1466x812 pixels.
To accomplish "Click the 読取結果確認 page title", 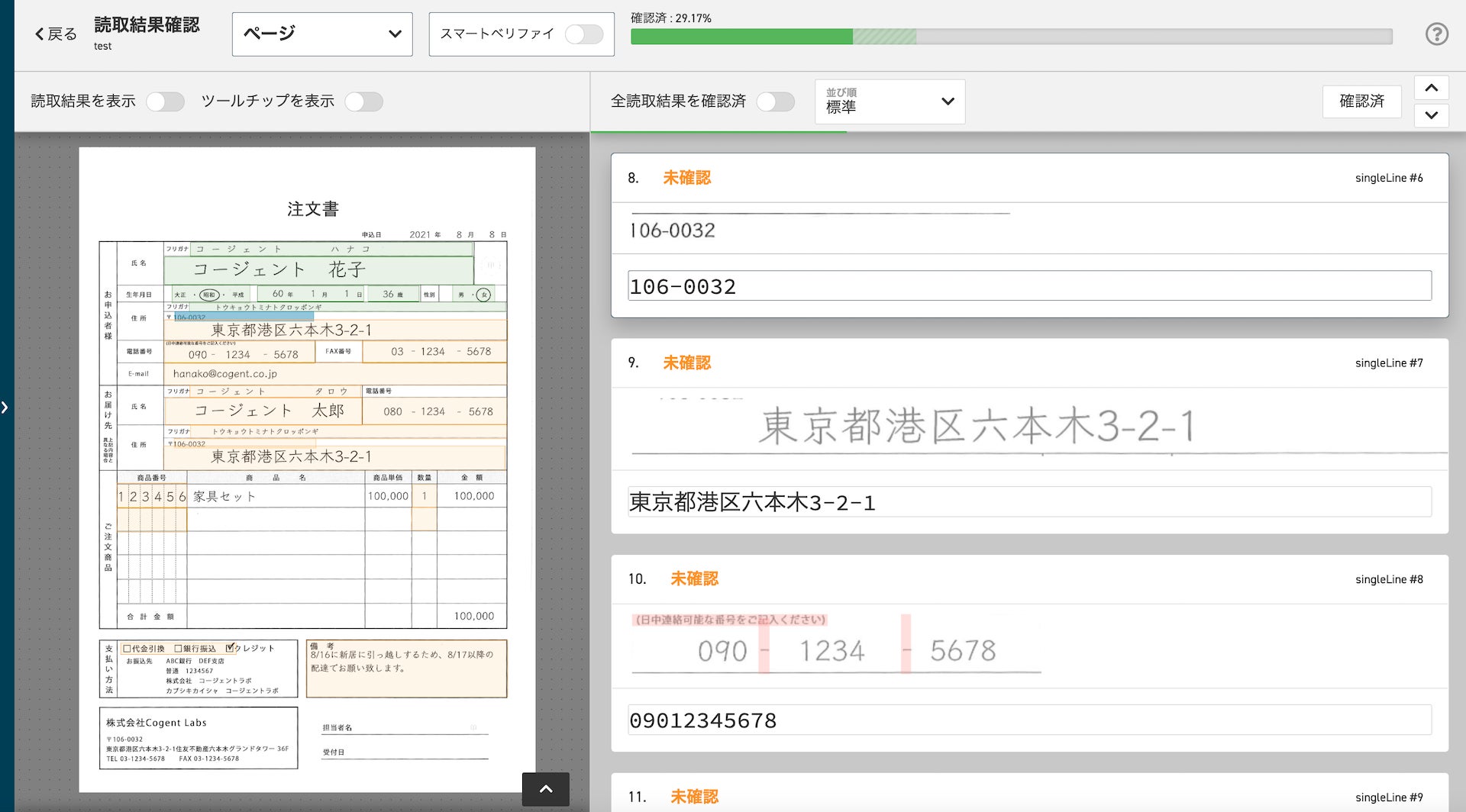I will (147, 24).
